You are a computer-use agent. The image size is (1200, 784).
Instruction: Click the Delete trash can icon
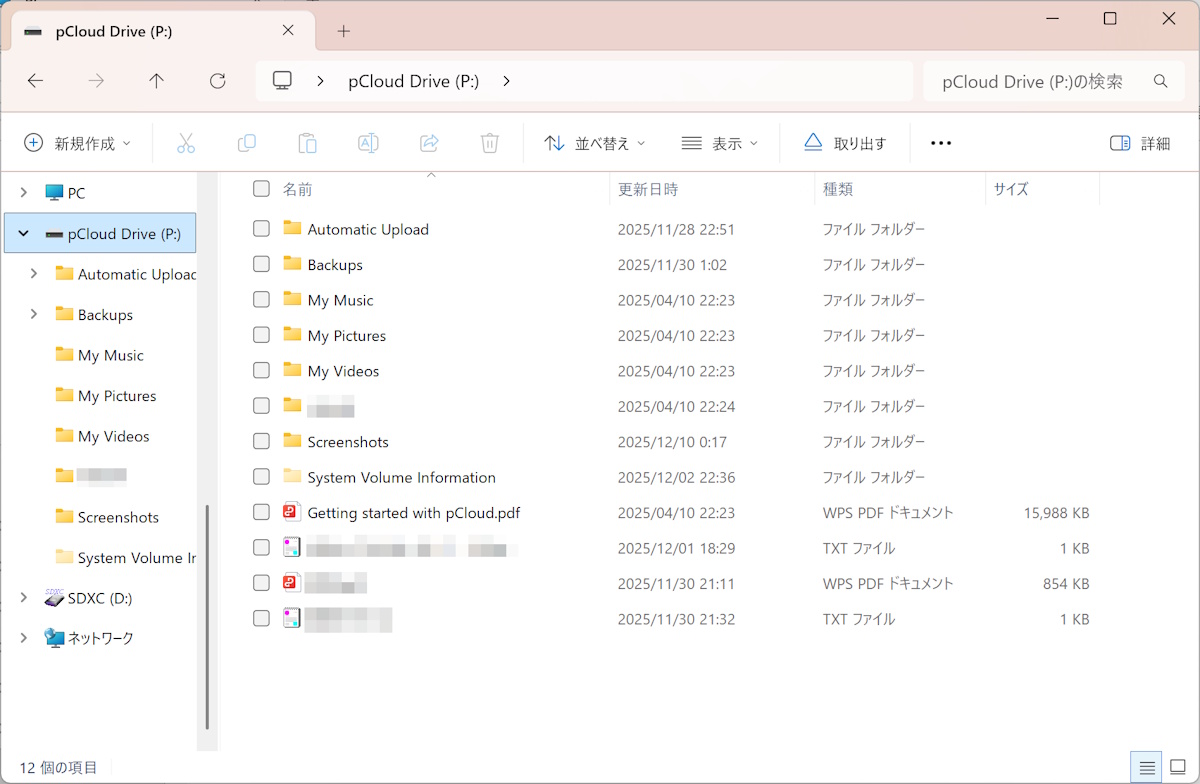pos(489,143)
